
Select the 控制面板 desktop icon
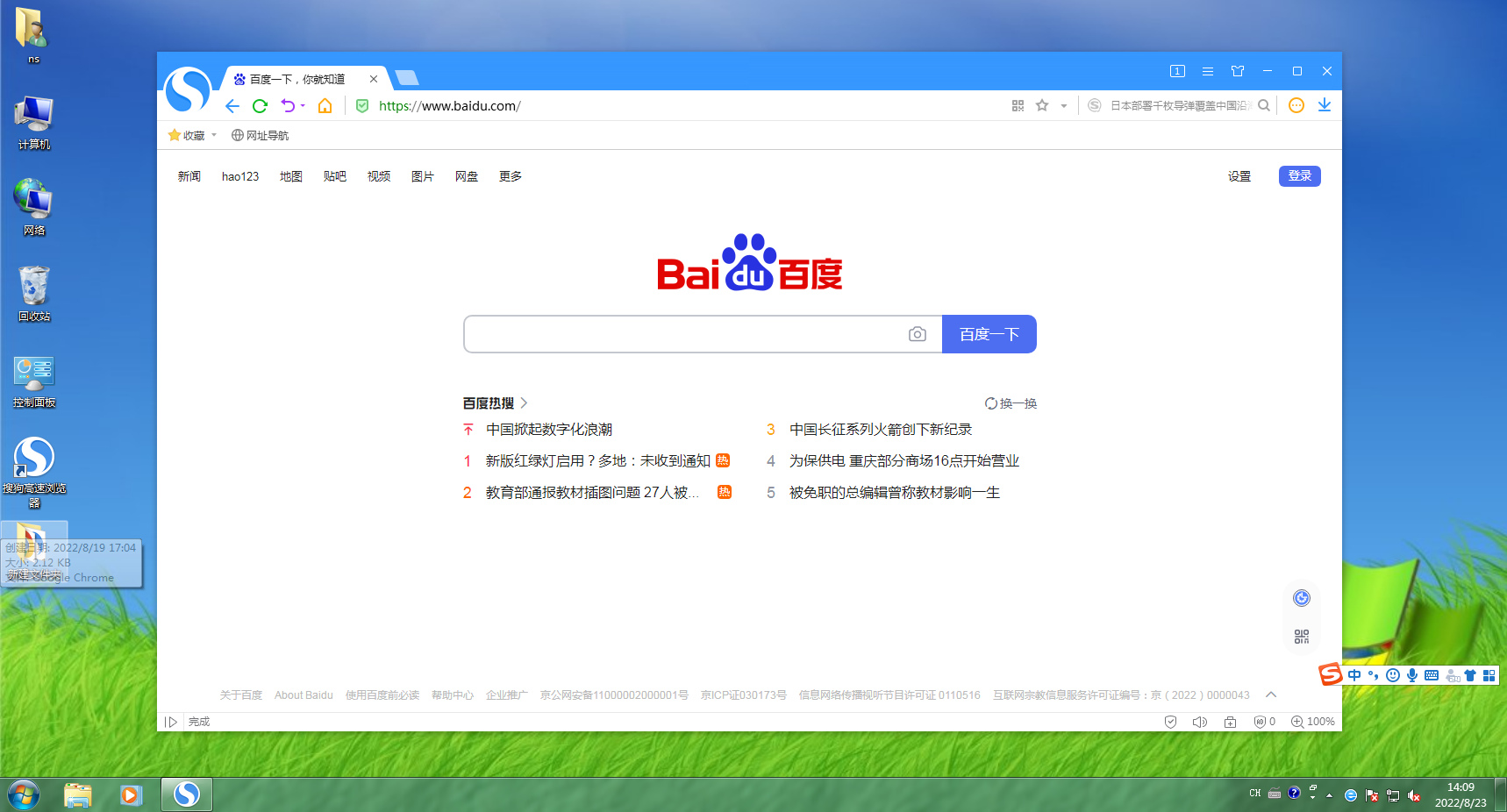coord(34,381)
